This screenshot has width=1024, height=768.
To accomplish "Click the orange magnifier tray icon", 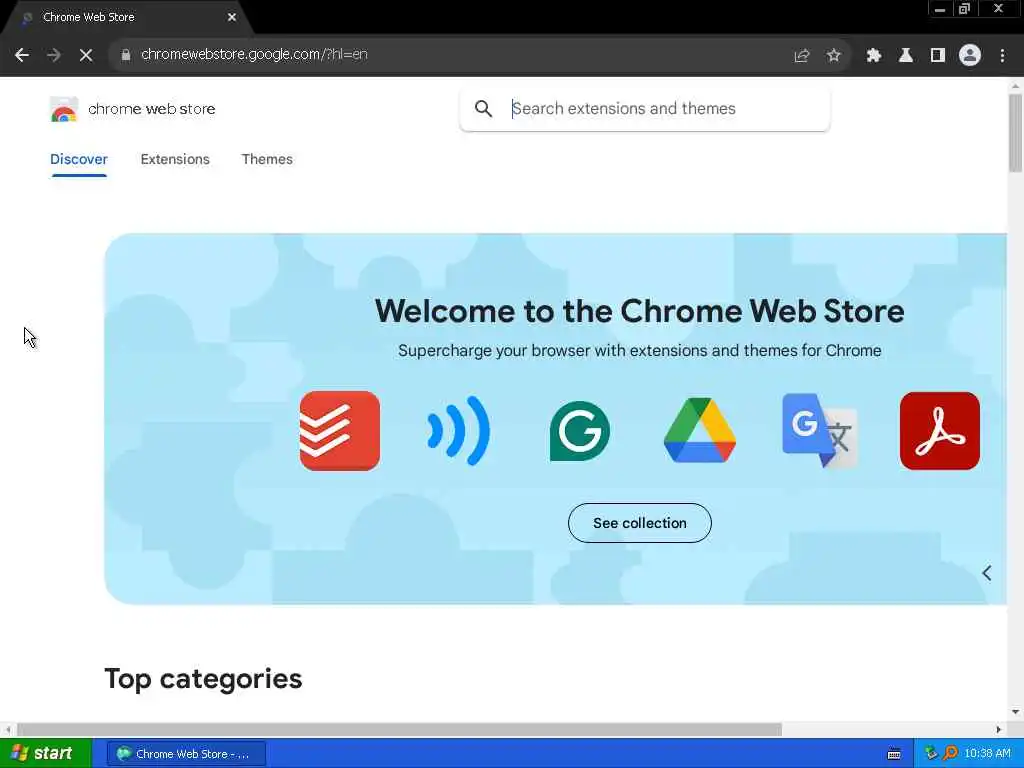I will [x=950, y=754].
